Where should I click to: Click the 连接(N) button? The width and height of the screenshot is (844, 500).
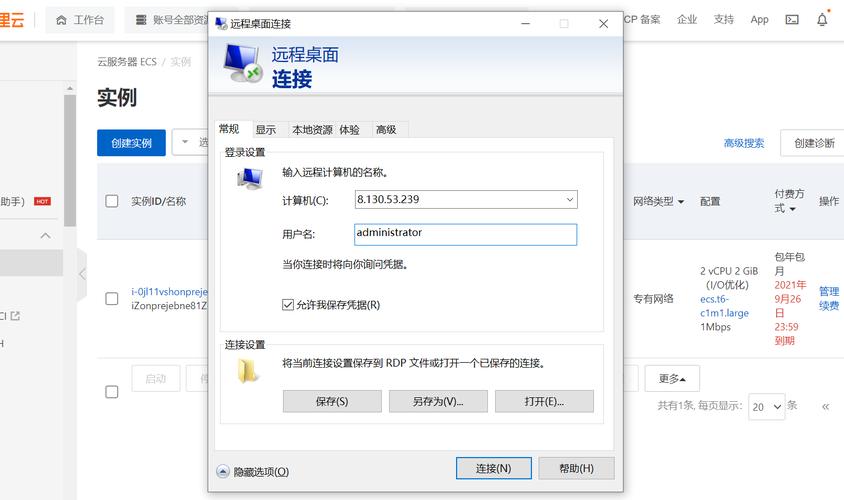(494, 468)
